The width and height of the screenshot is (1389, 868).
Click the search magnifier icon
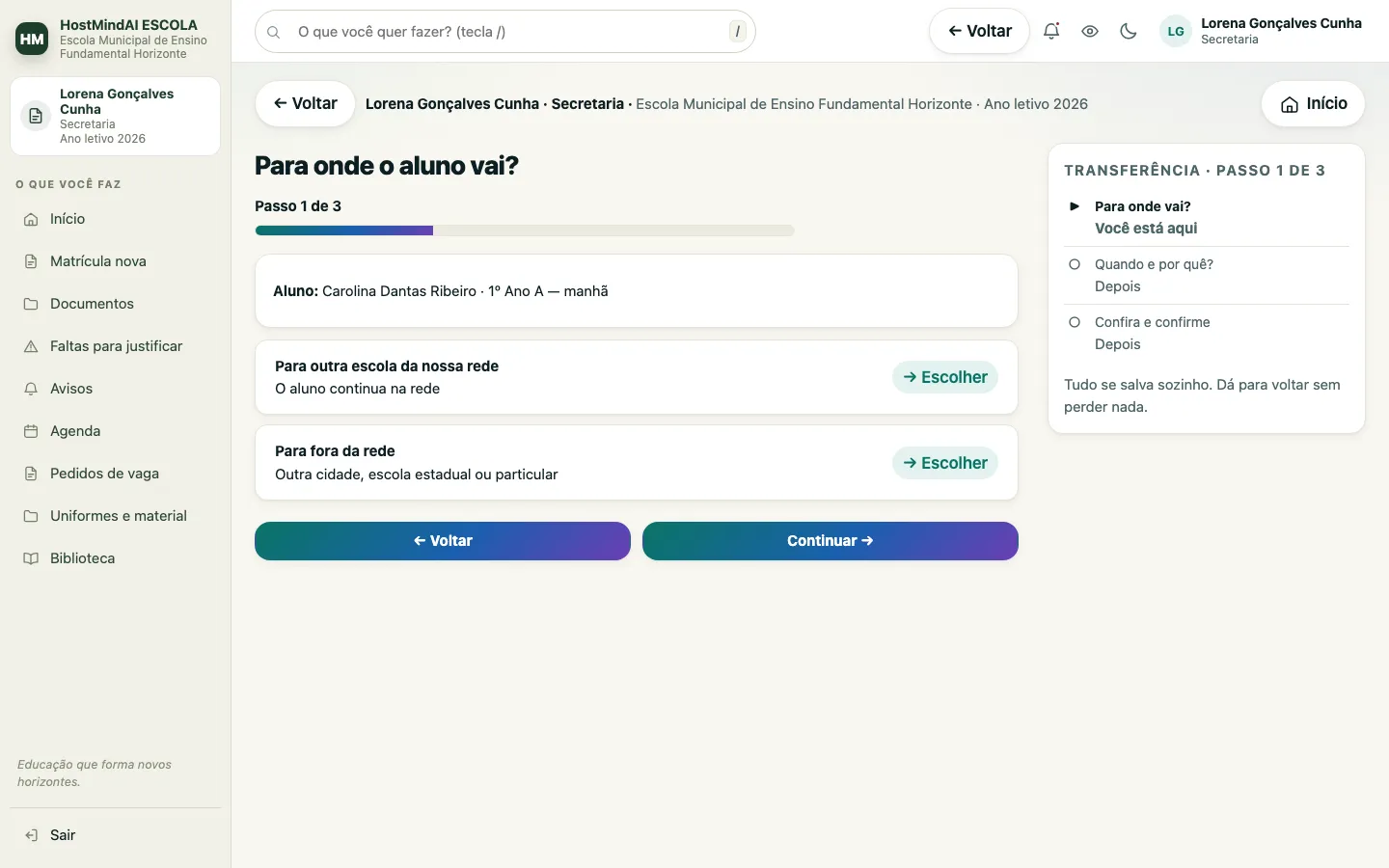274,32
